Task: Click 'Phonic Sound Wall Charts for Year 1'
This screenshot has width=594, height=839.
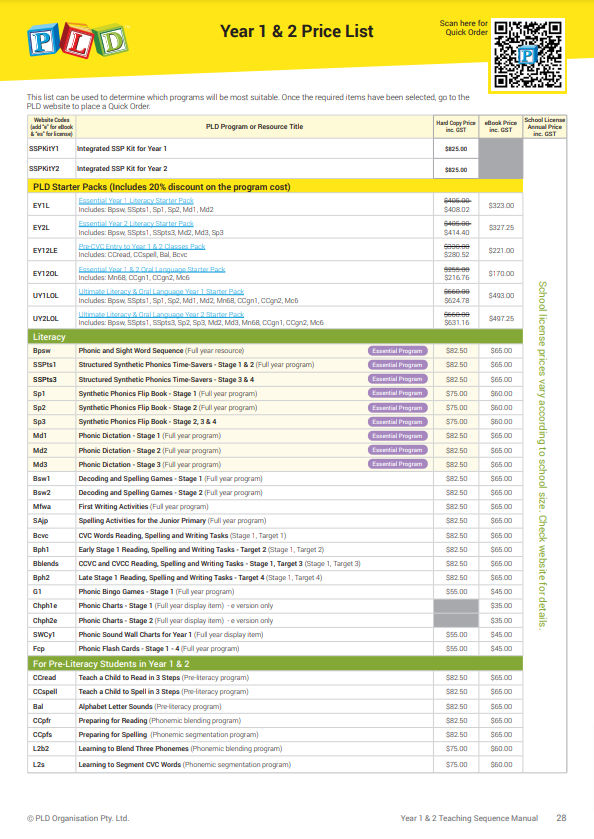Action: (x=135, y=635)
